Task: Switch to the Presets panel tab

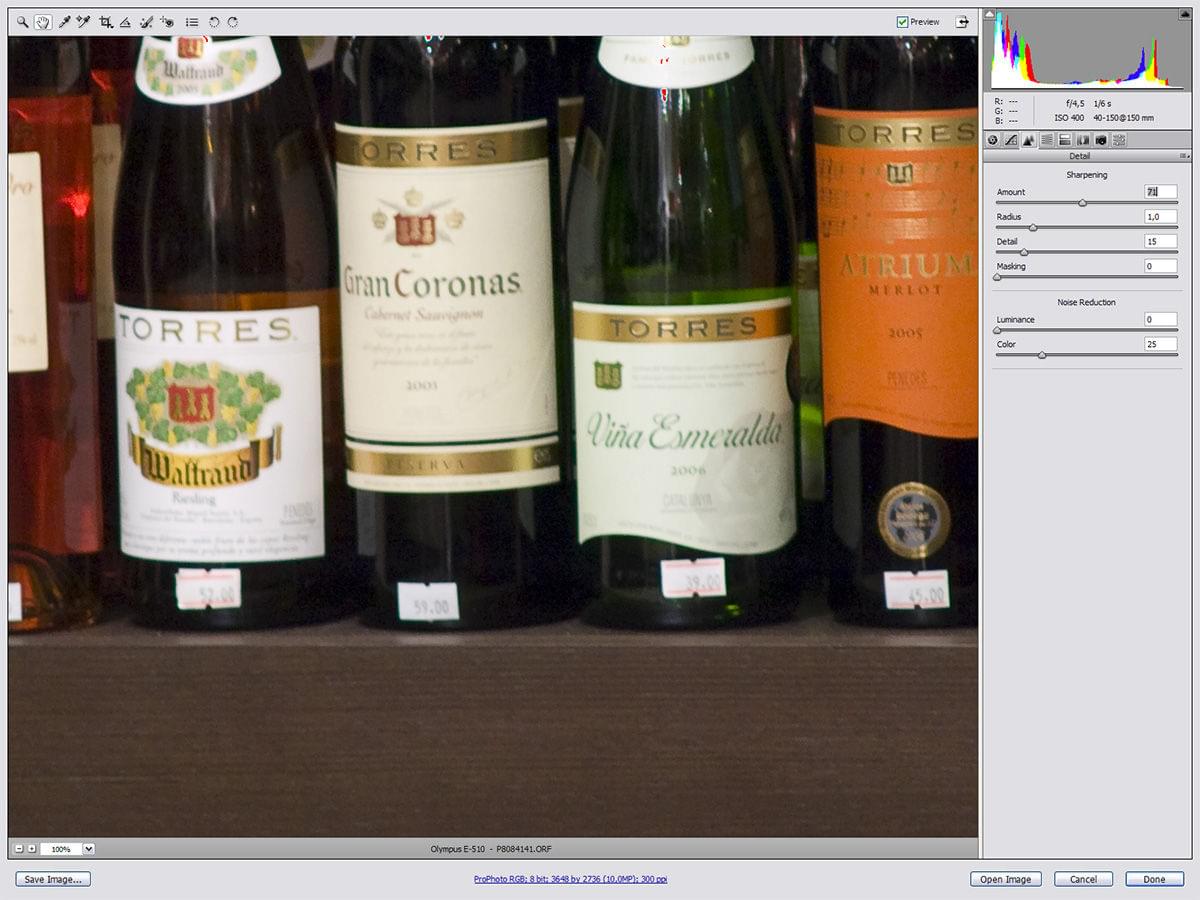Action: pos(1119,140)
